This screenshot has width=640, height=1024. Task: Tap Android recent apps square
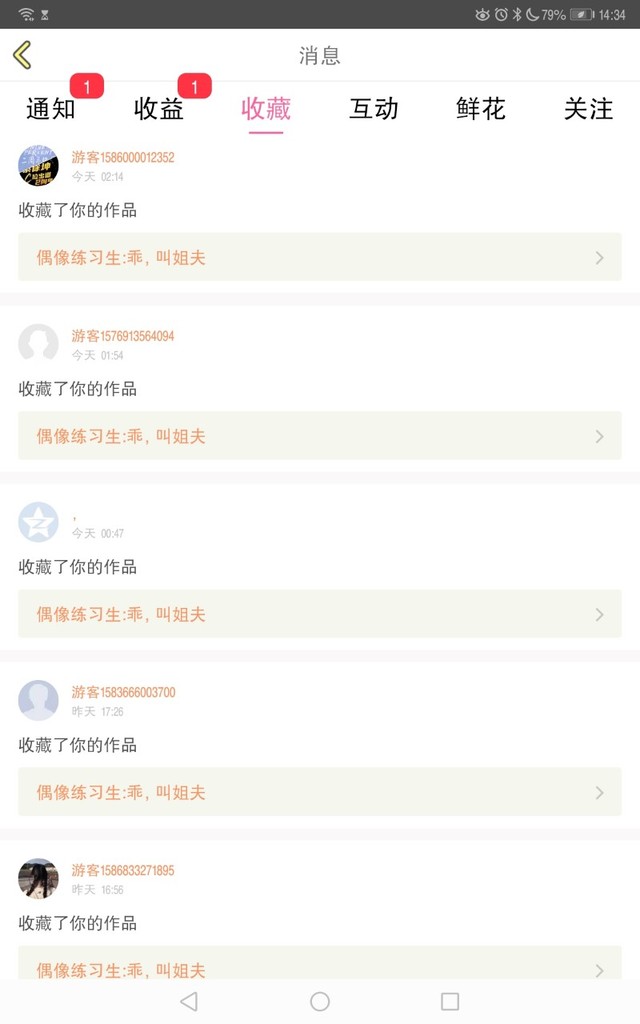coord(450,1001)
